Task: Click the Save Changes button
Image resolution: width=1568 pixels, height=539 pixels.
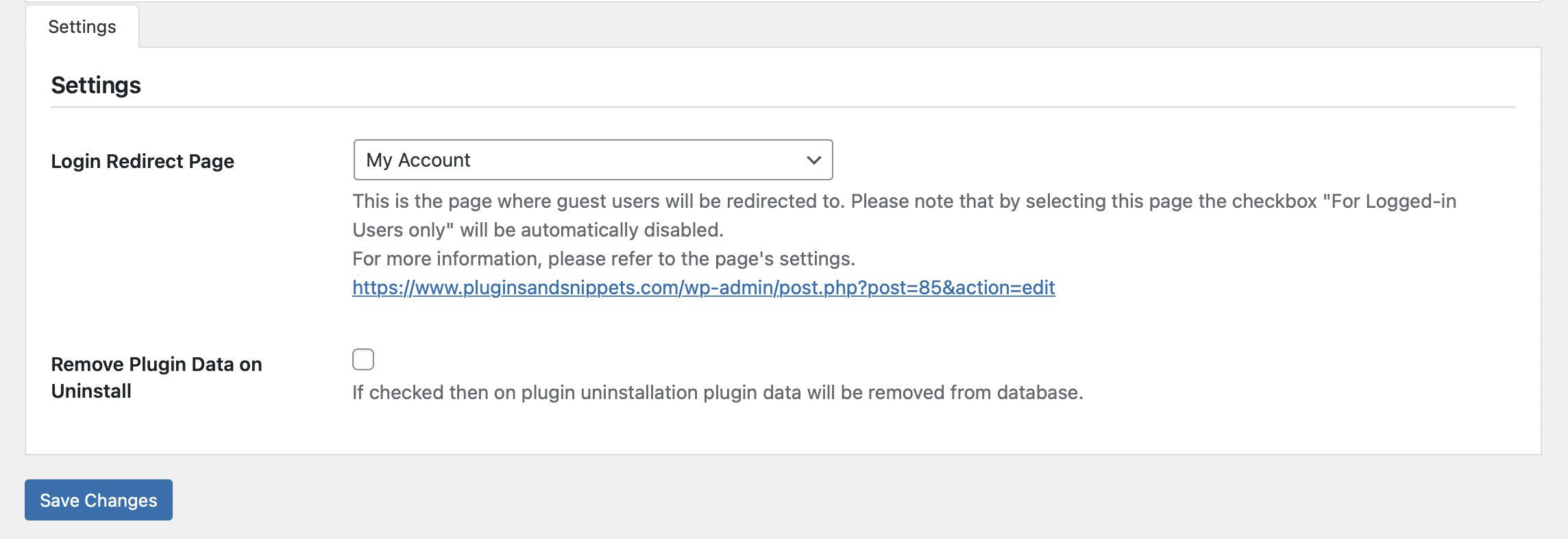Action: [x=99, y=500]
